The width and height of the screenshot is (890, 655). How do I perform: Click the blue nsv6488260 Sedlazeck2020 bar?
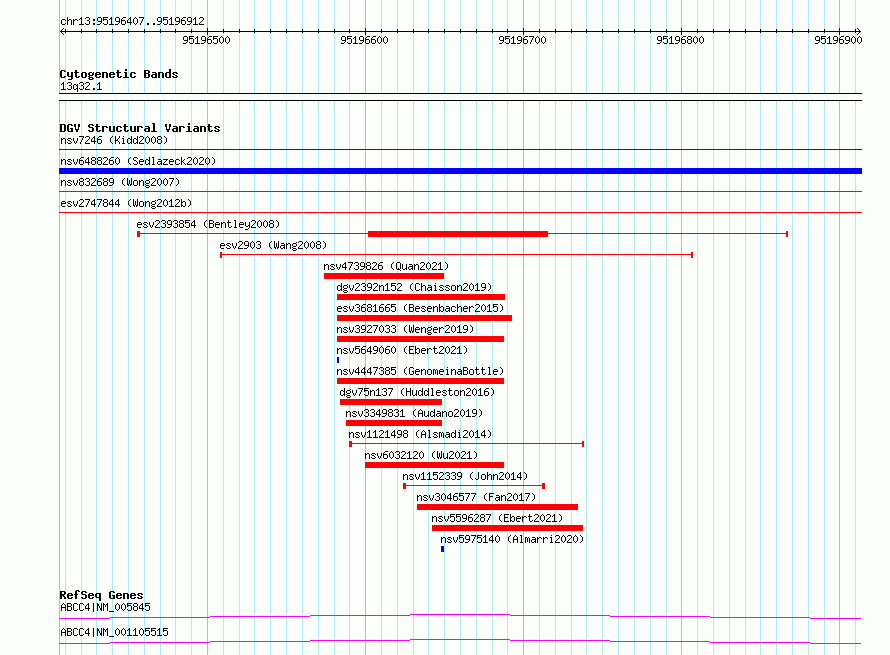[460, 171]
